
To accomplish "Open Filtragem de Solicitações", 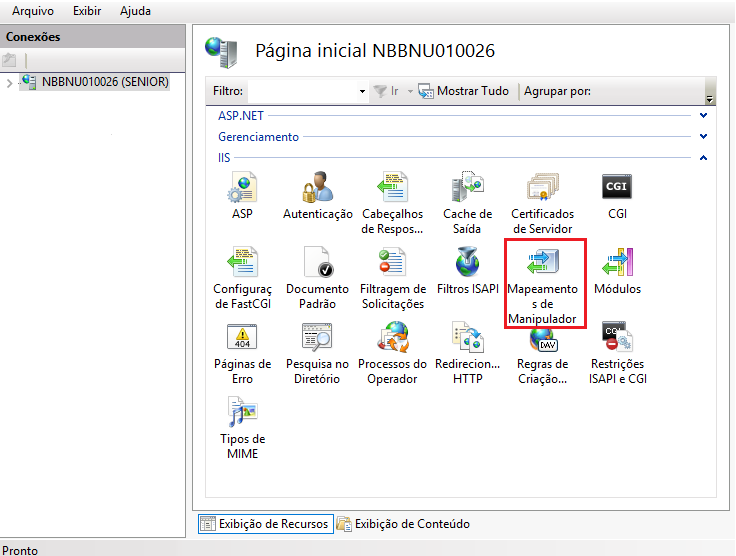I will tap(393, 278).
